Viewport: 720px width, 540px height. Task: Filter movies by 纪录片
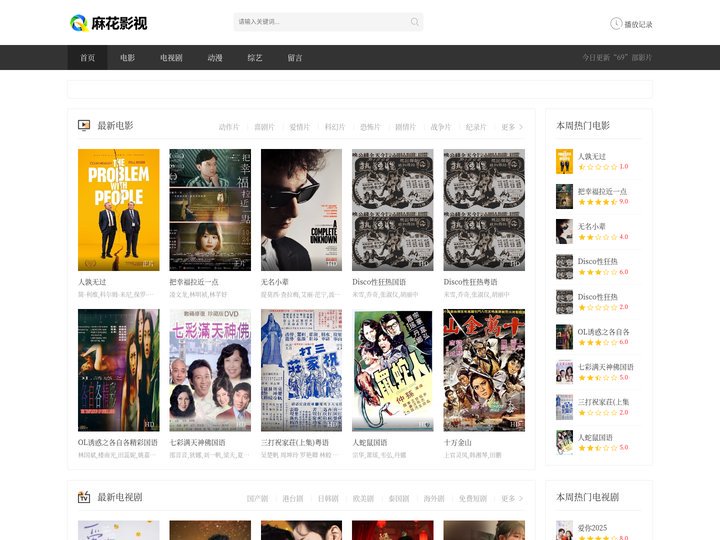pyautogui.click(x=476, y=127)
